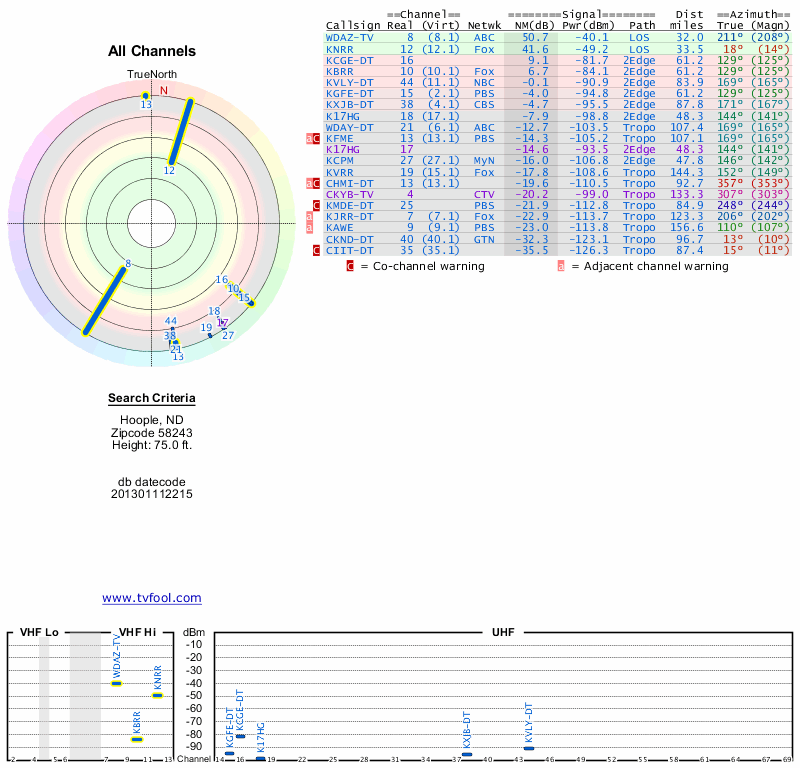Select the channel 13 dot near TrueNorth
Screen dimensions: 800x768
(146, 96)
